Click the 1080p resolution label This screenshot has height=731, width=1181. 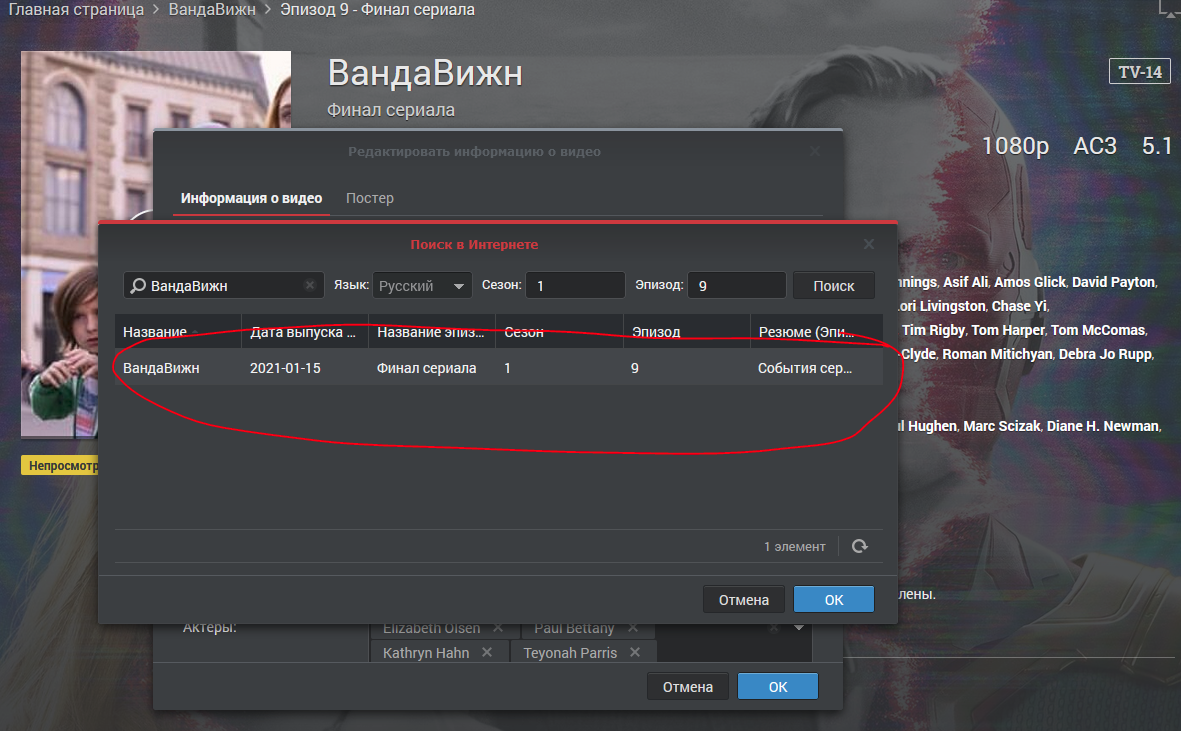(x=1015, y=145)
